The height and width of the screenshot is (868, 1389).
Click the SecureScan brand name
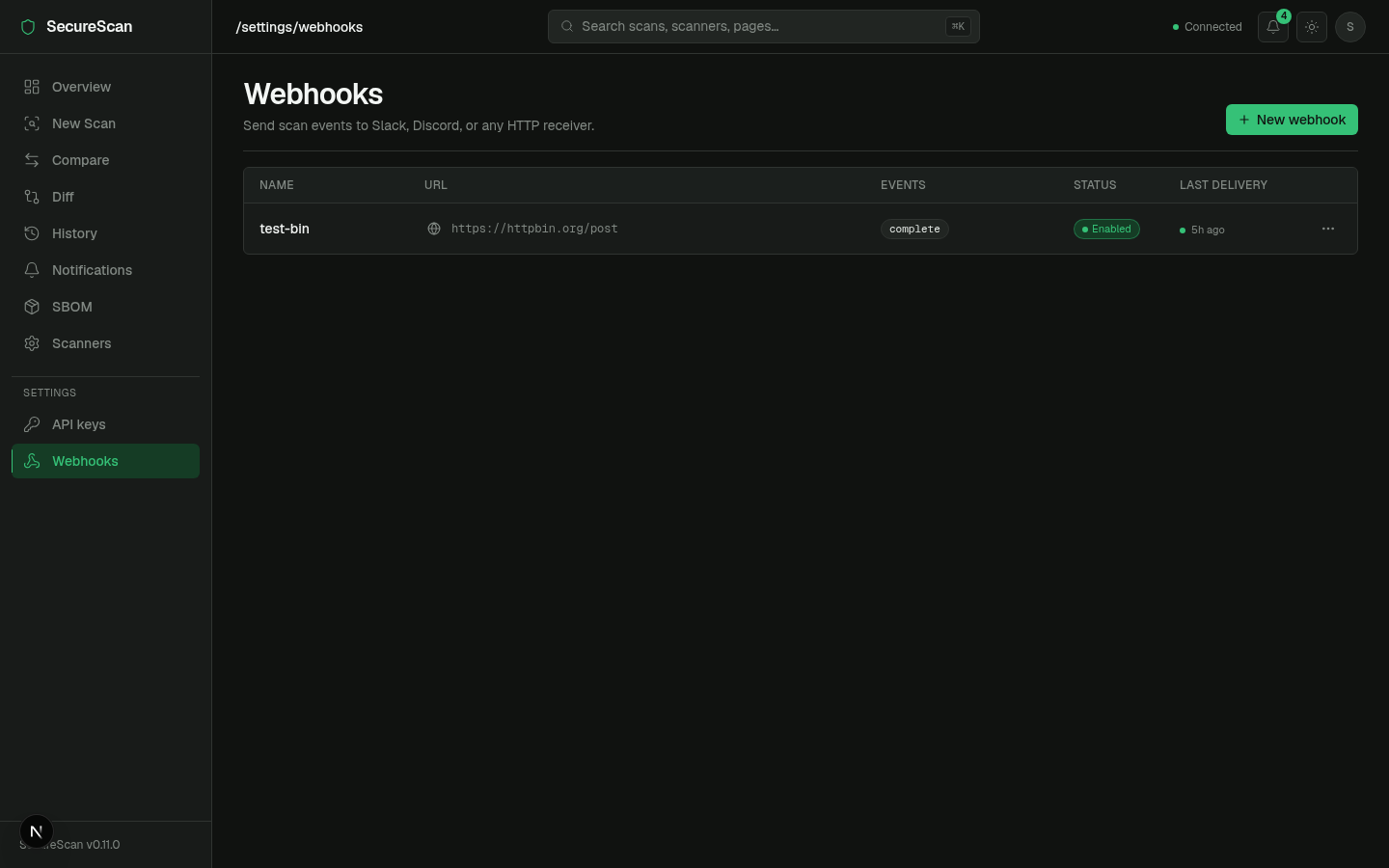click(x=90, y=27)
